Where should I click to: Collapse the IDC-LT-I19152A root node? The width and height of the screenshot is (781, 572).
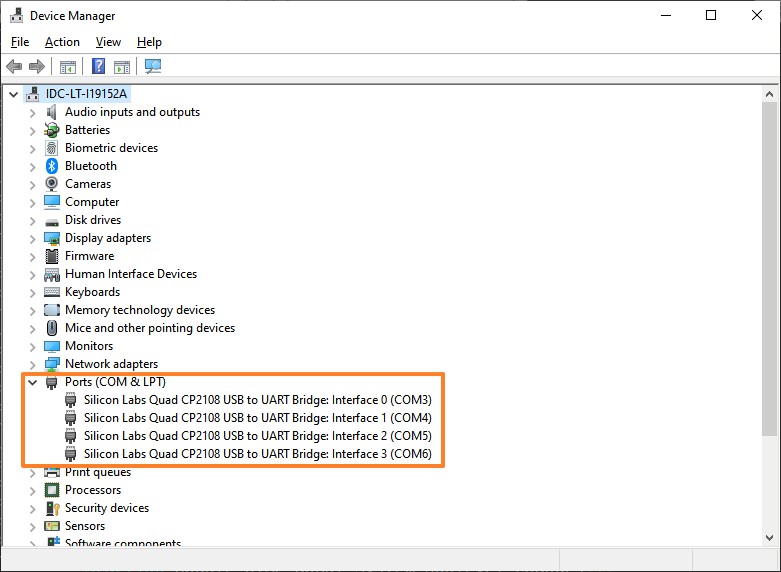click(13, 94)
